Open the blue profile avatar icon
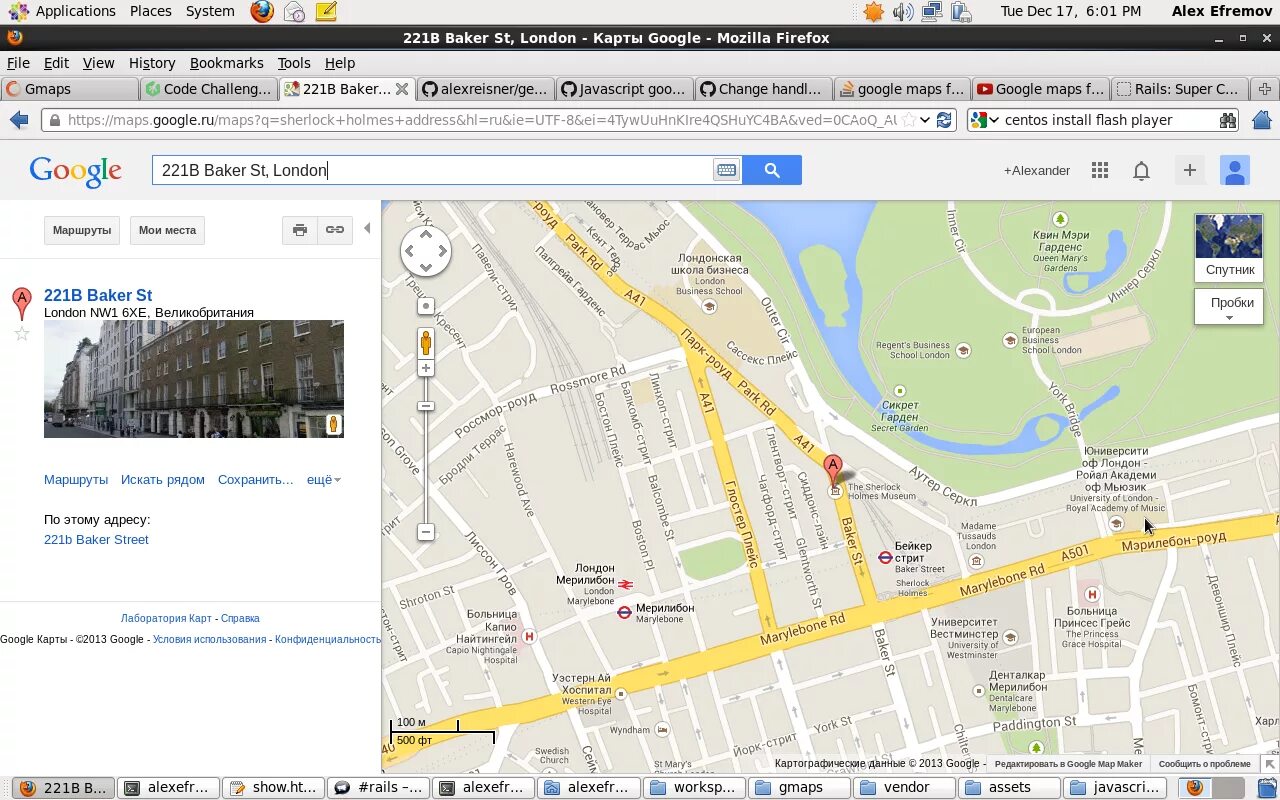Image resolution: width=1280 pixels, height=800 pixels. point(1235,170)
